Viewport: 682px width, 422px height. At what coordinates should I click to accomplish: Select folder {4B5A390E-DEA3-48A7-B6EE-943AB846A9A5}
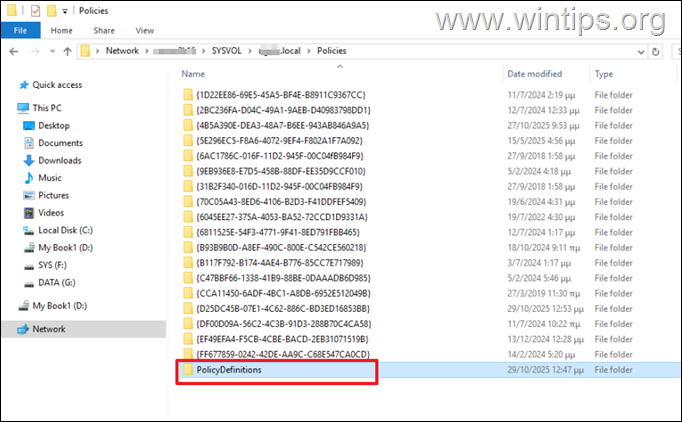pos(282,125)
